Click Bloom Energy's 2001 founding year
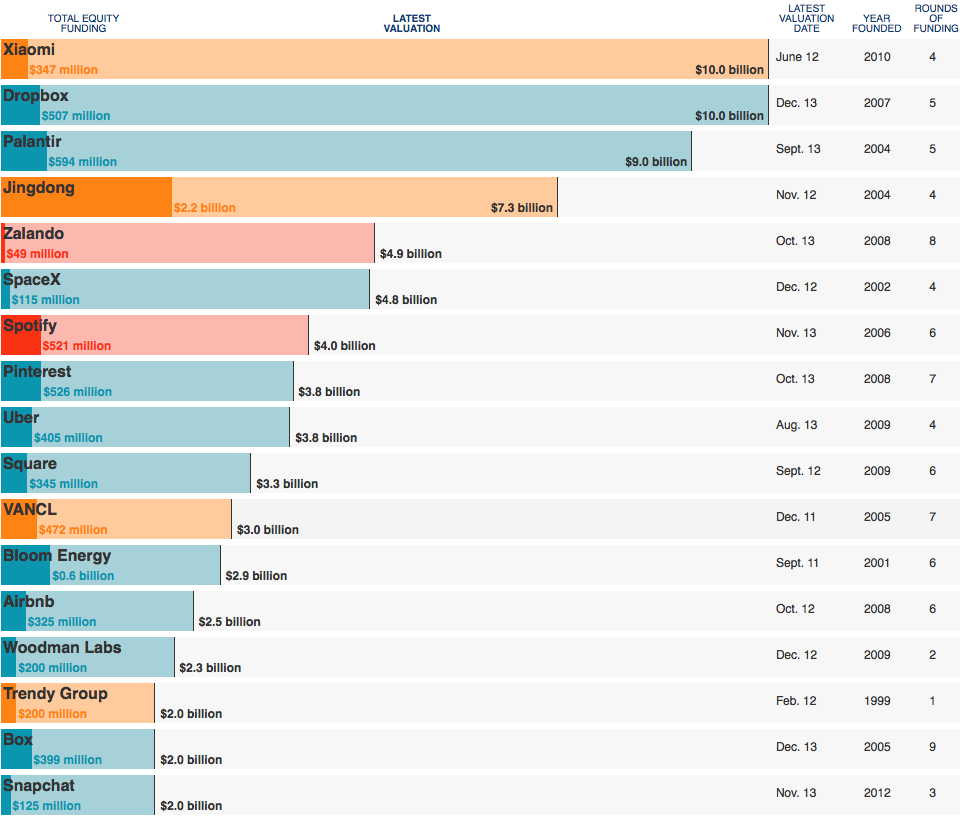Image resolution: width=962 pixels, height=819 pixels. coord(877,563)
